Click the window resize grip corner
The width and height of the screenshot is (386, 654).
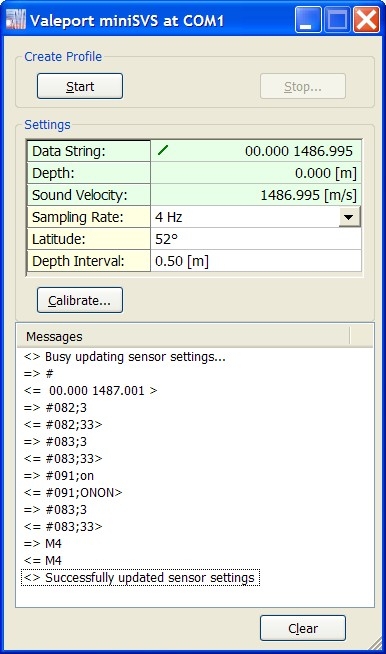click(x=376, y=644)
